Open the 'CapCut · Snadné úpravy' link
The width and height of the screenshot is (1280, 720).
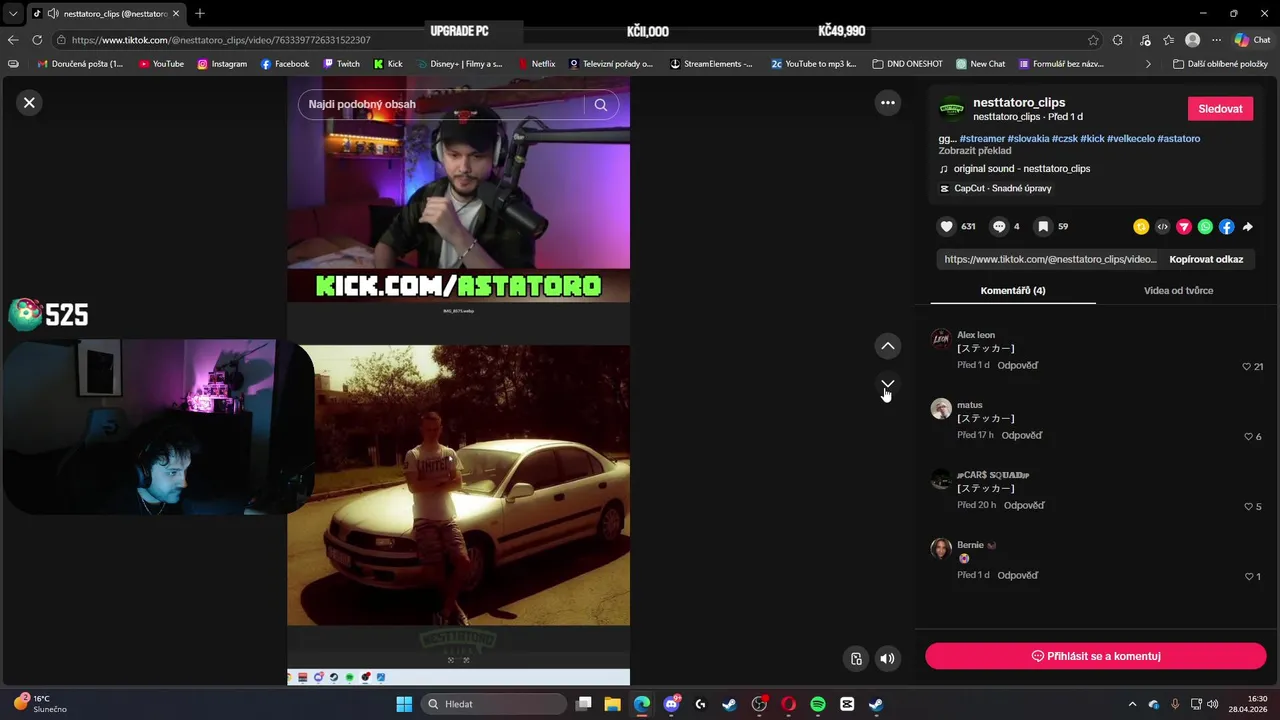(x=1003, y=188)
